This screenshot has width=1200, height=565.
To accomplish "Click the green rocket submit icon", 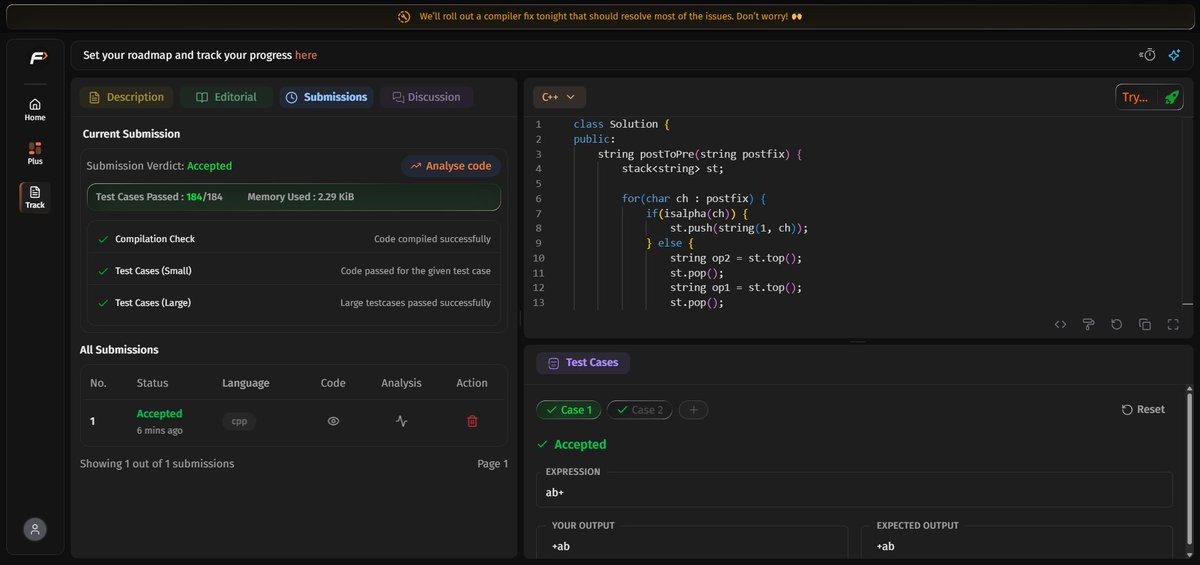I will point(1171,97).
